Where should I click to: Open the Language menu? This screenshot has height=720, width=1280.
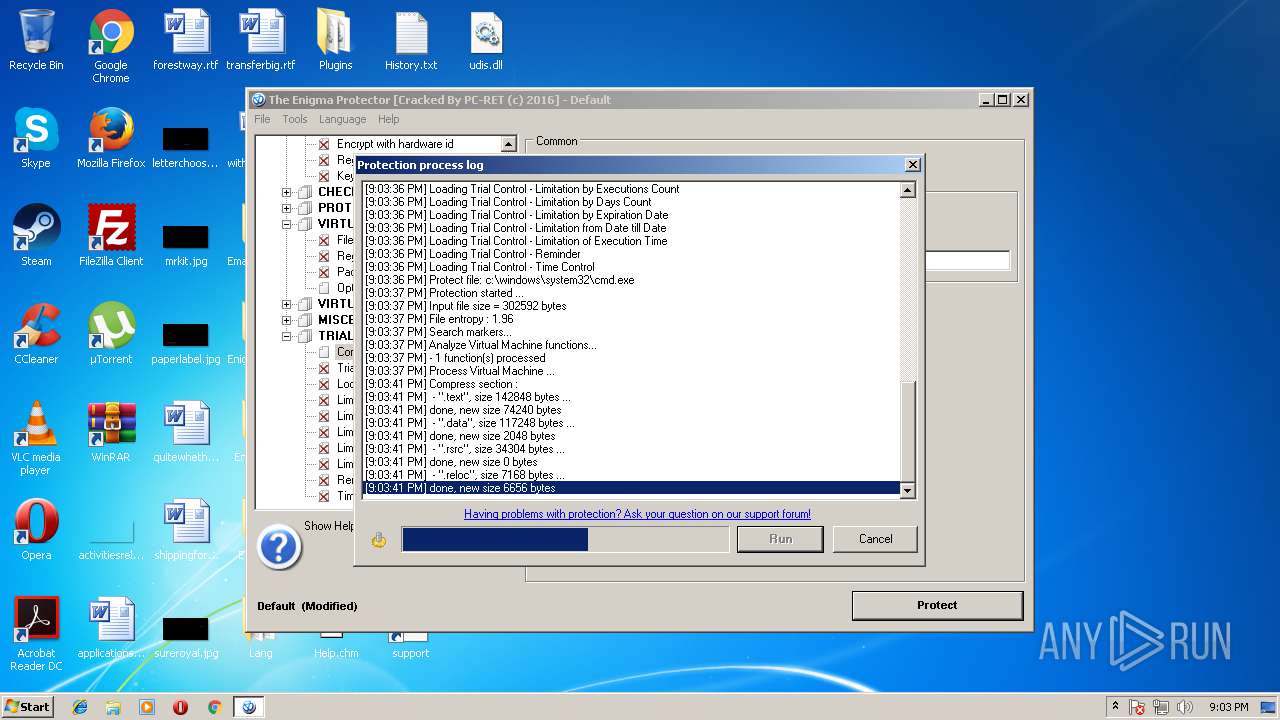[x=342, y=119]
